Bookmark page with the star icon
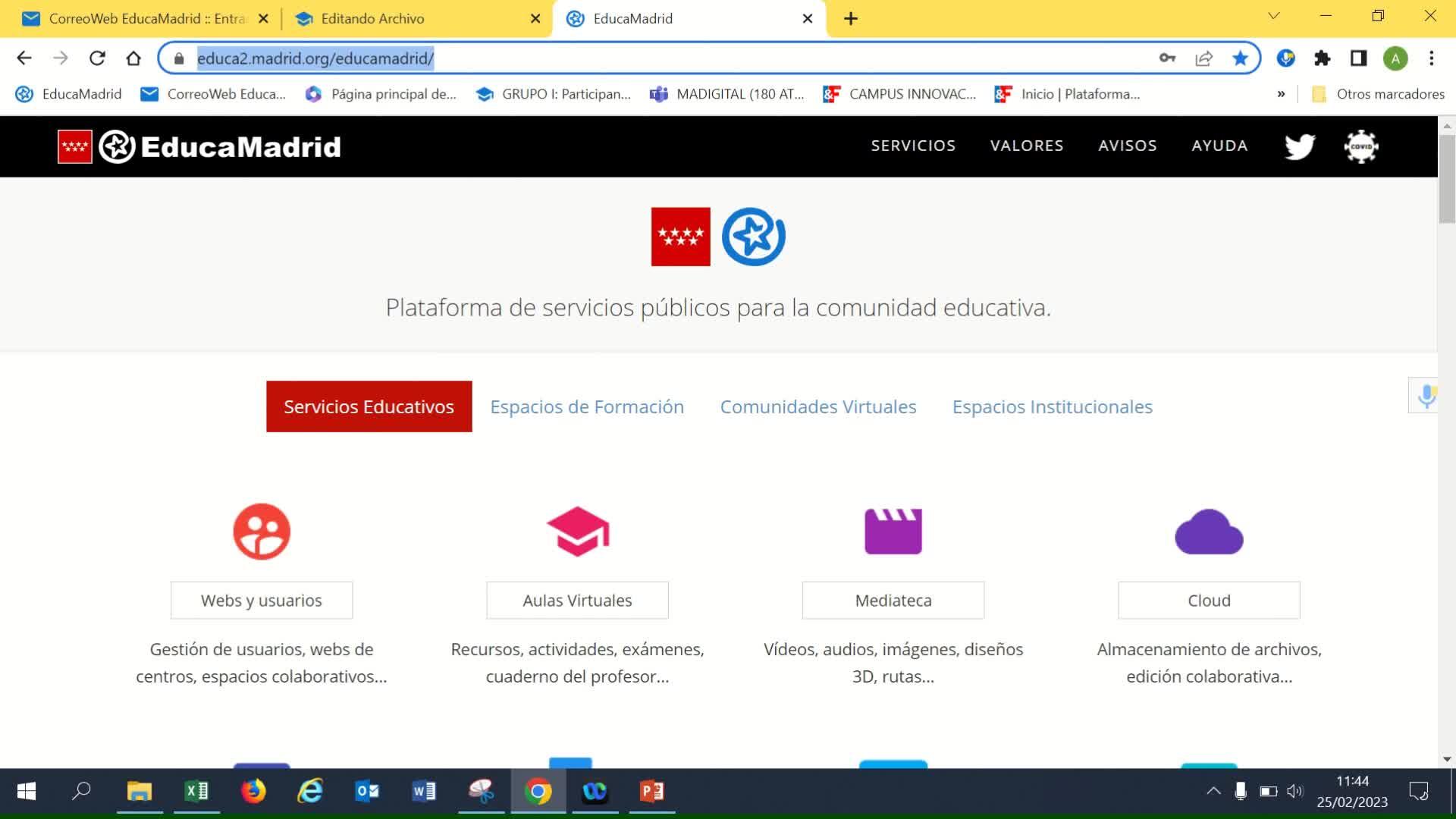 [x=1240, y=58]
